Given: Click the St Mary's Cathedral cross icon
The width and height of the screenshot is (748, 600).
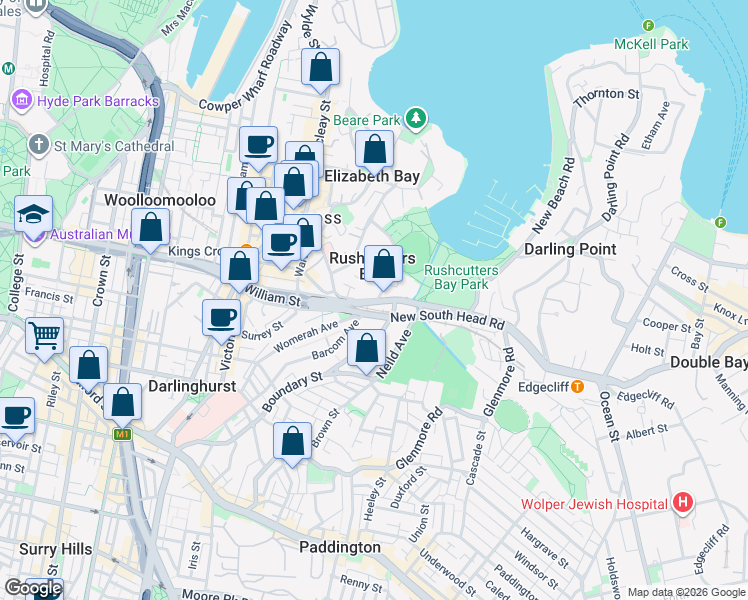Looking at the screenshot, I should [39, 145].
